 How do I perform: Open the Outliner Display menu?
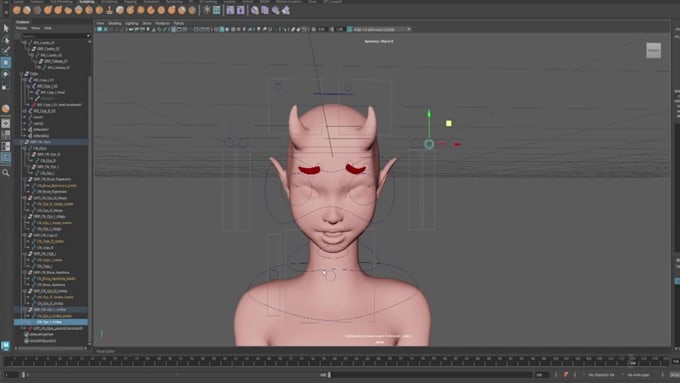21,28
